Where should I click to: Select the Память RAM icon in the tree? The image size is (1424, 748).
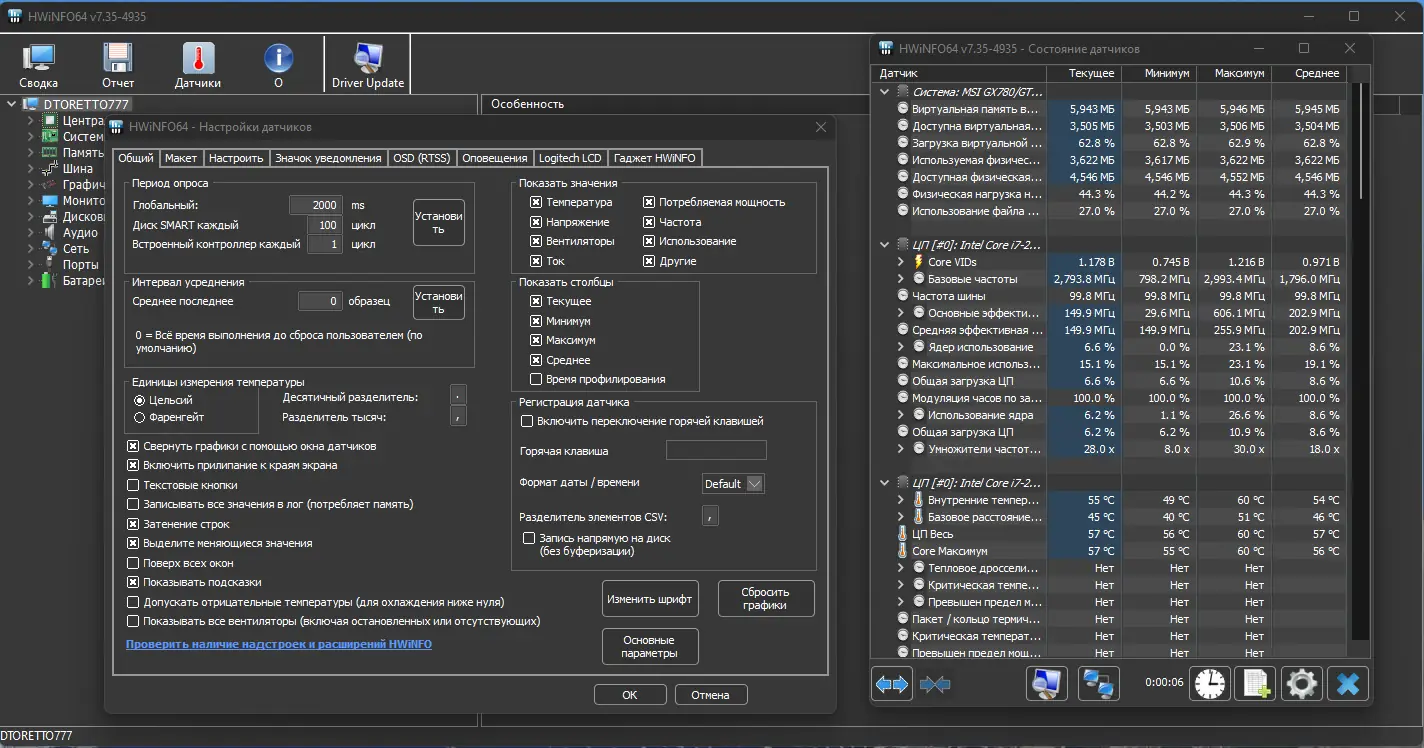tap(49, 153)
